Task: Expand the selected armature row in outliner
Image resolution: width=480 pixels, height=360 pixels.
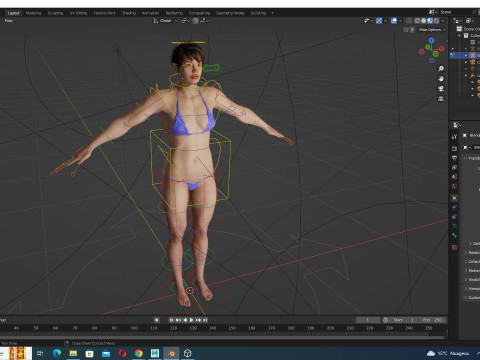Action: (x=466, y=55)
